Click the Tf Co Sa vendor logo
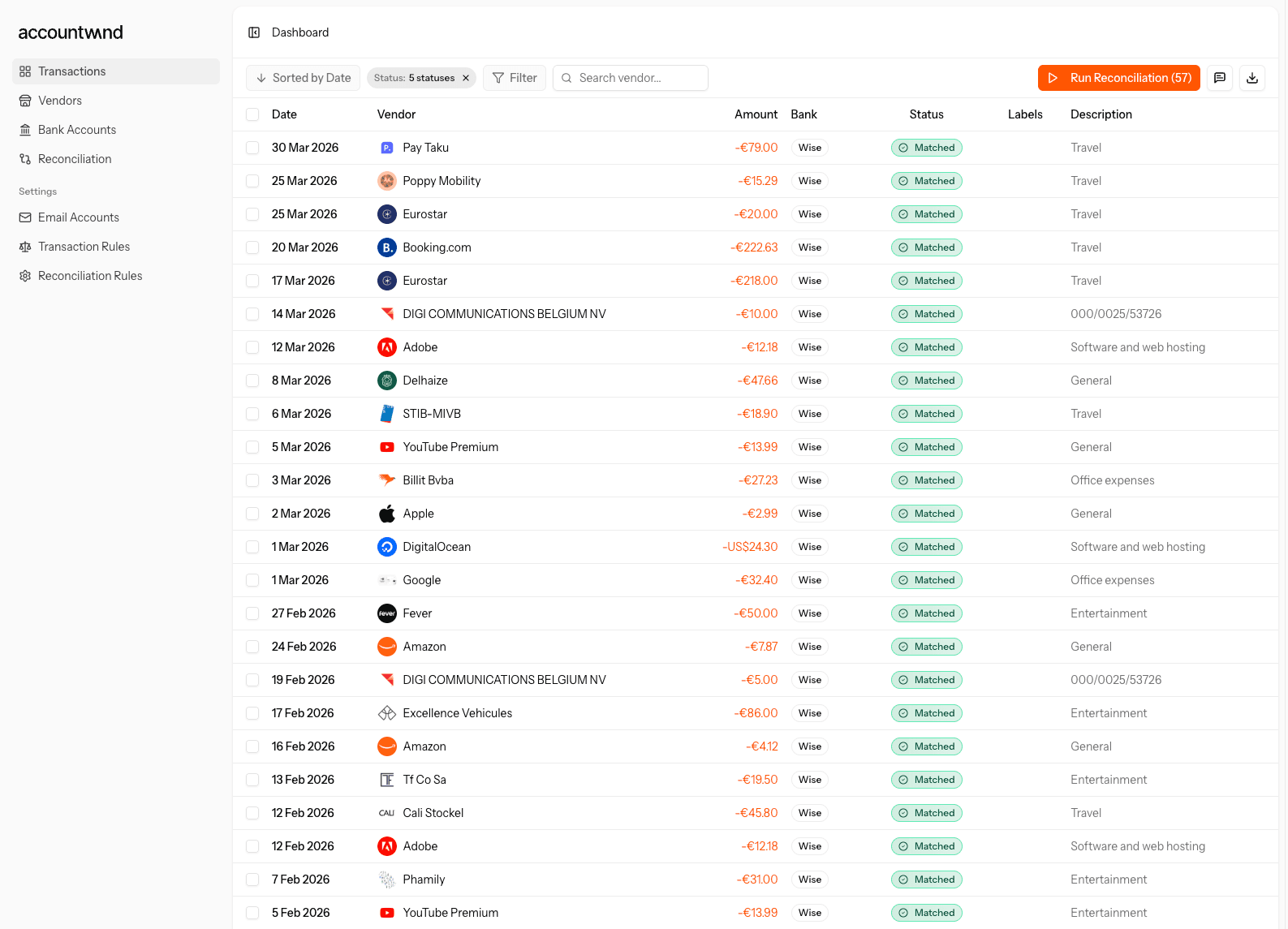The height and width of the screenshot is (929, 1288). click(x=387, y=780)
